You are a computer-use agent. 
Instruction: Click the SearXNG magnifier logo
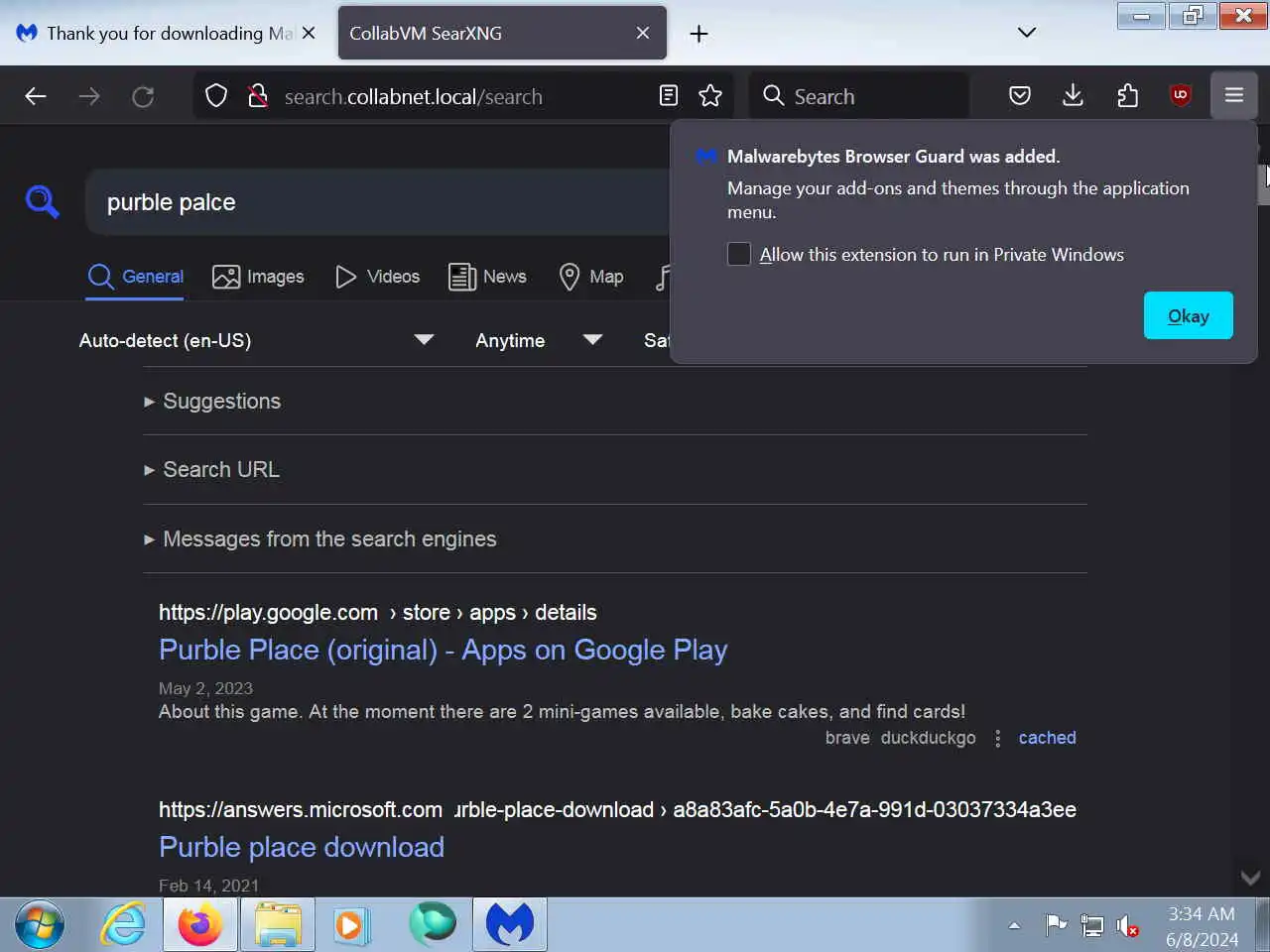[43, 201]
